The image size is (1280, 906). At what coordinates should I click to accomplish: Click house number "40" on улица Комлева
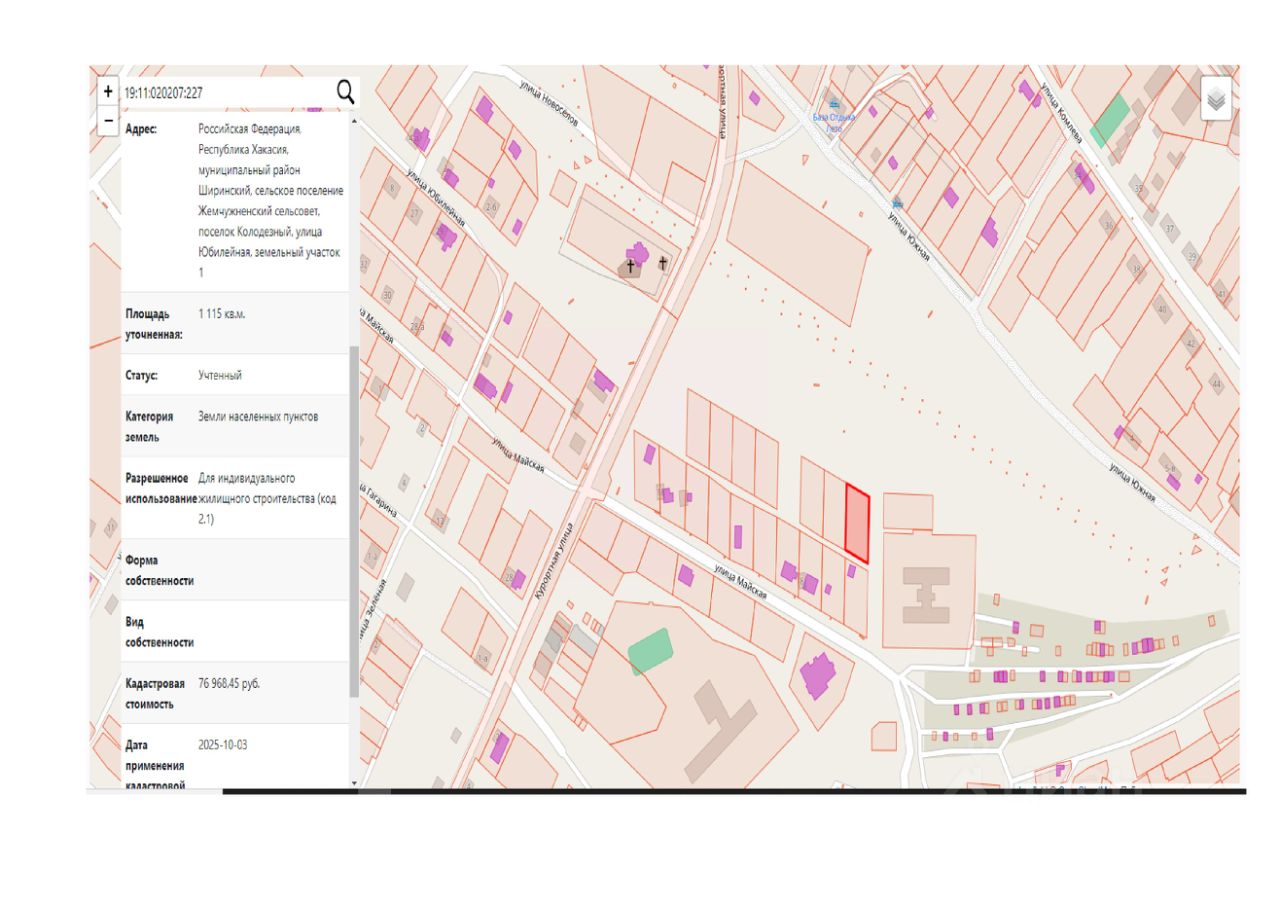click(1161, 310)
